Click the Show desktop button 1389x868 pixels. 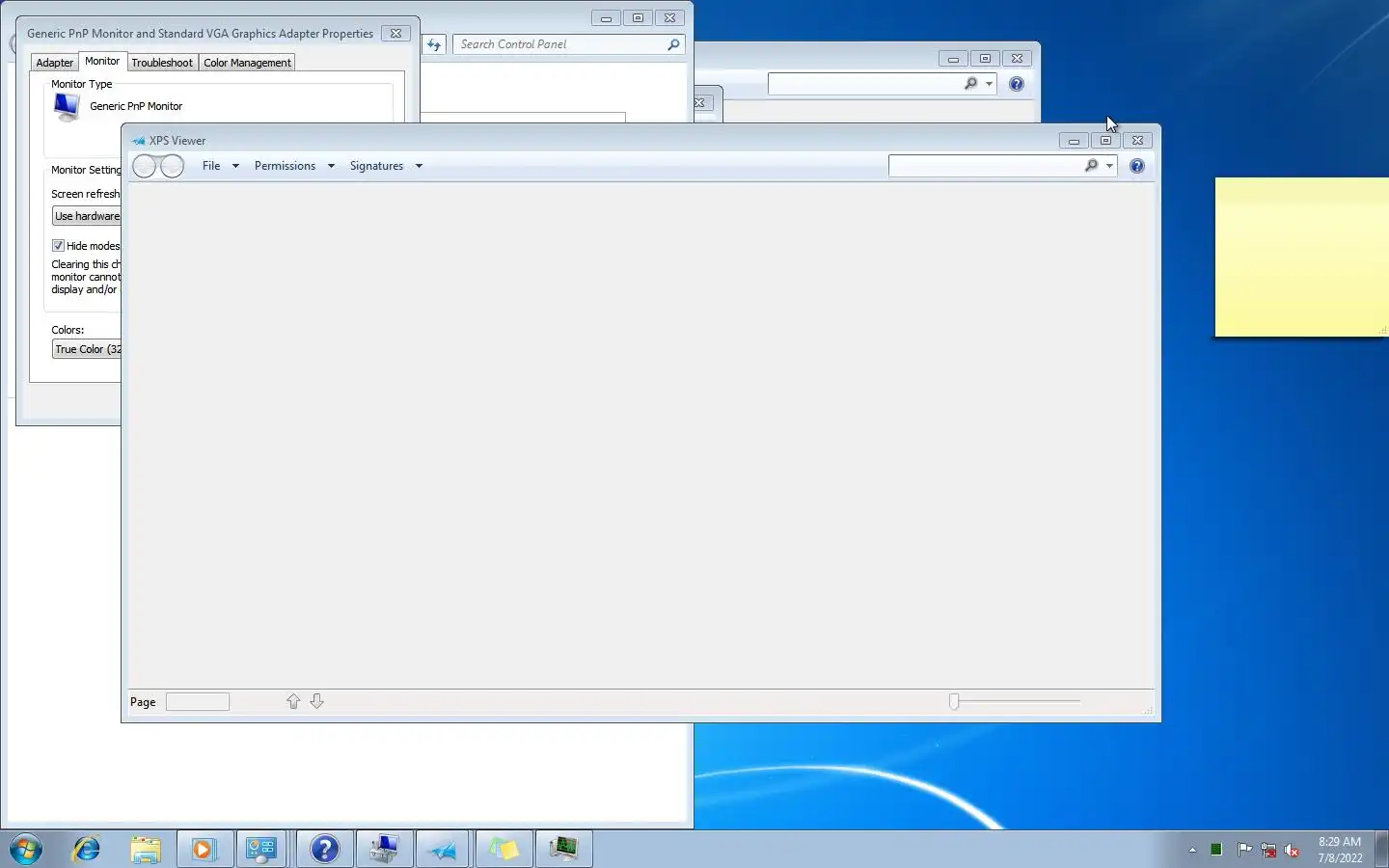click(1381, 849)
